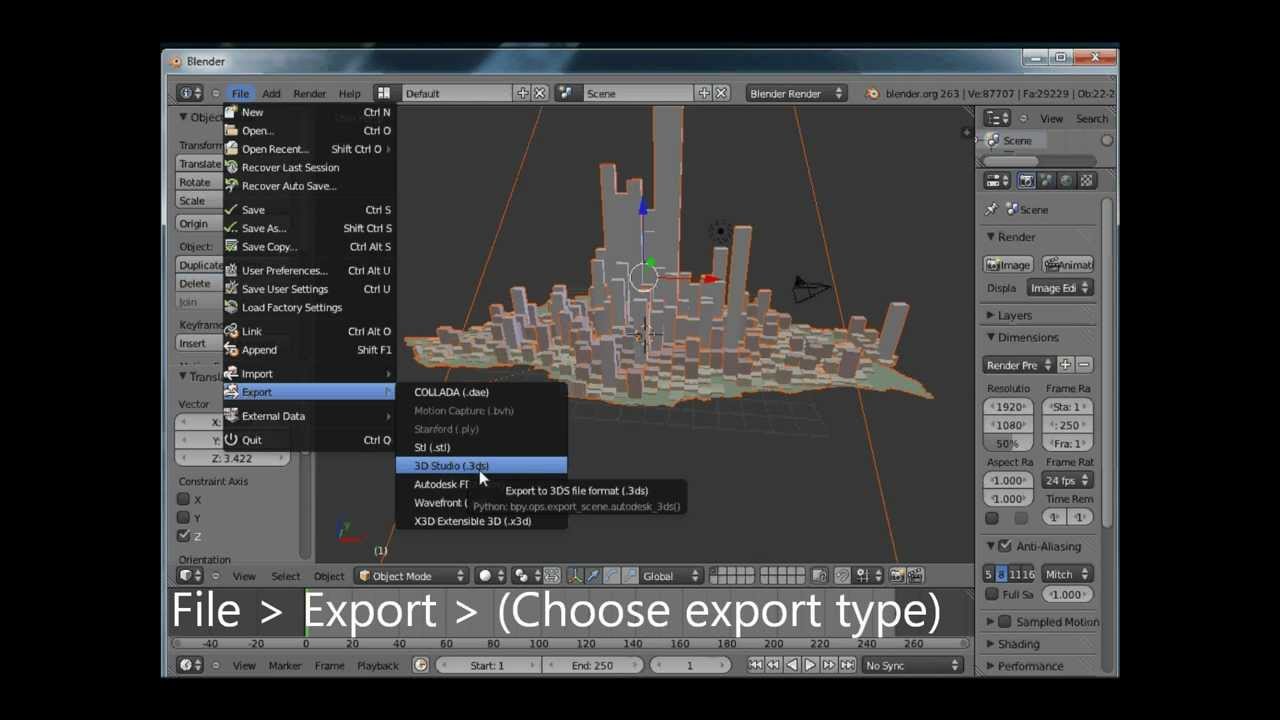Click the Render Image button

coord(1009,265)
